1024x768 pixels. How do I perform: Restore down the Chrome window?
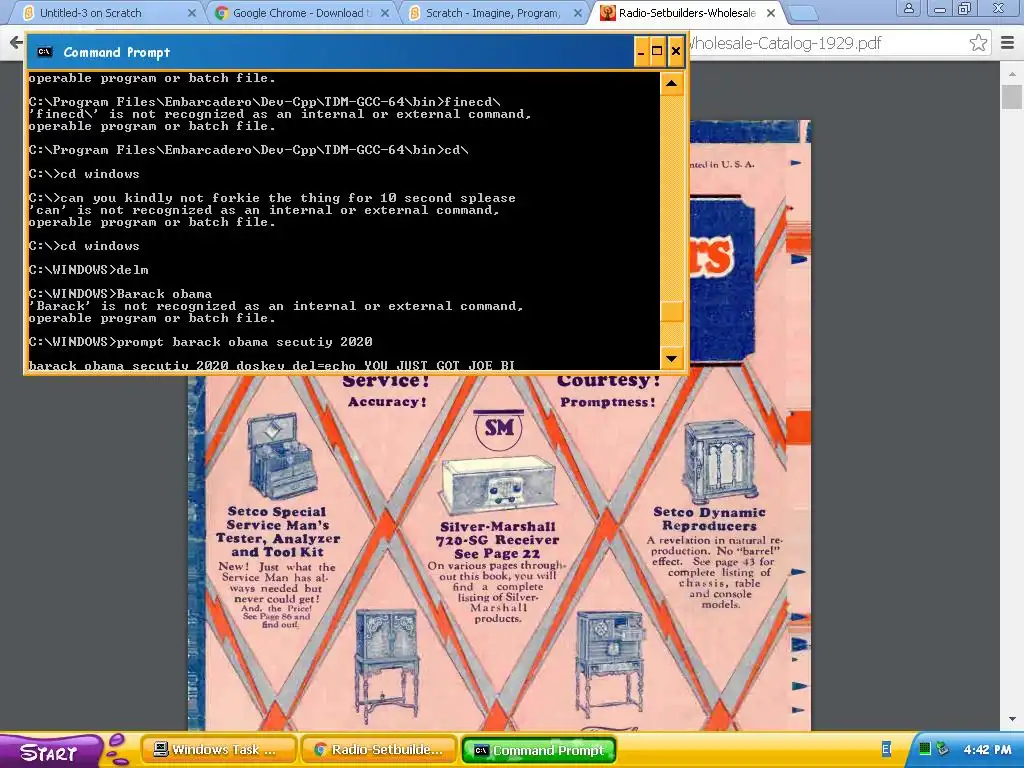pos(965,8)
